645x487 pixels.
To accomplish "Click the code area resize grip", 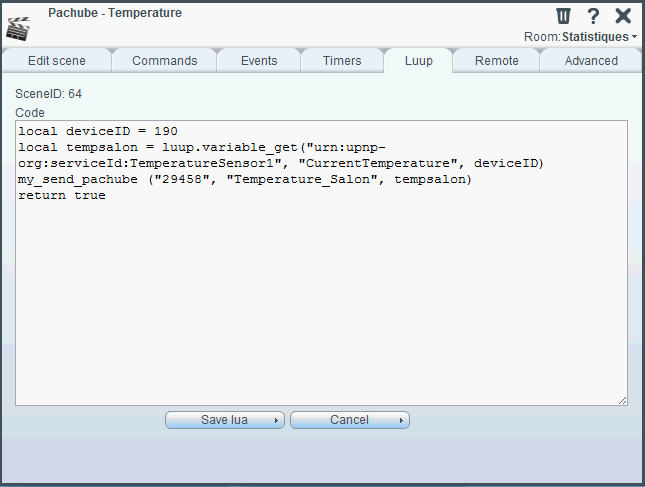I will (x=622, y=401).
